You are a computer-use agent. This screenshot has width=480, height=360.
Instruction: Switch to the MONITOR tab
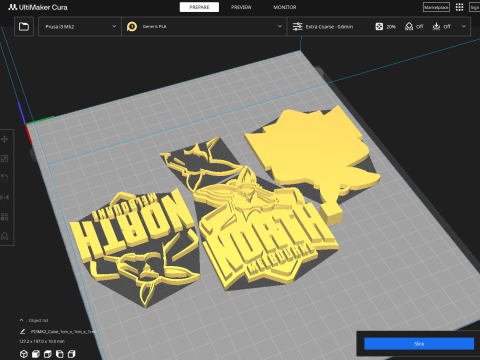pos(285,7)
